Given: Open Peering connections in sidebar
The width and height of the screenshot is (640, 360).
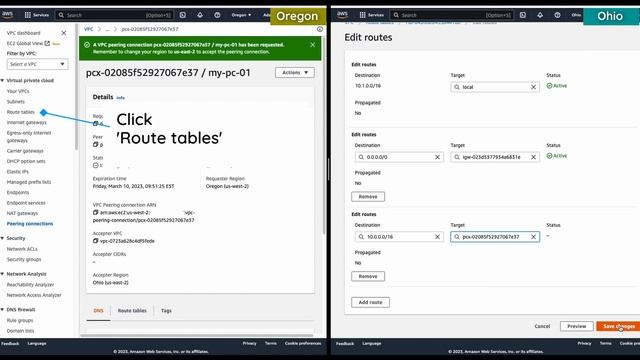Looking at the screenshot, I should pos(30,224).
